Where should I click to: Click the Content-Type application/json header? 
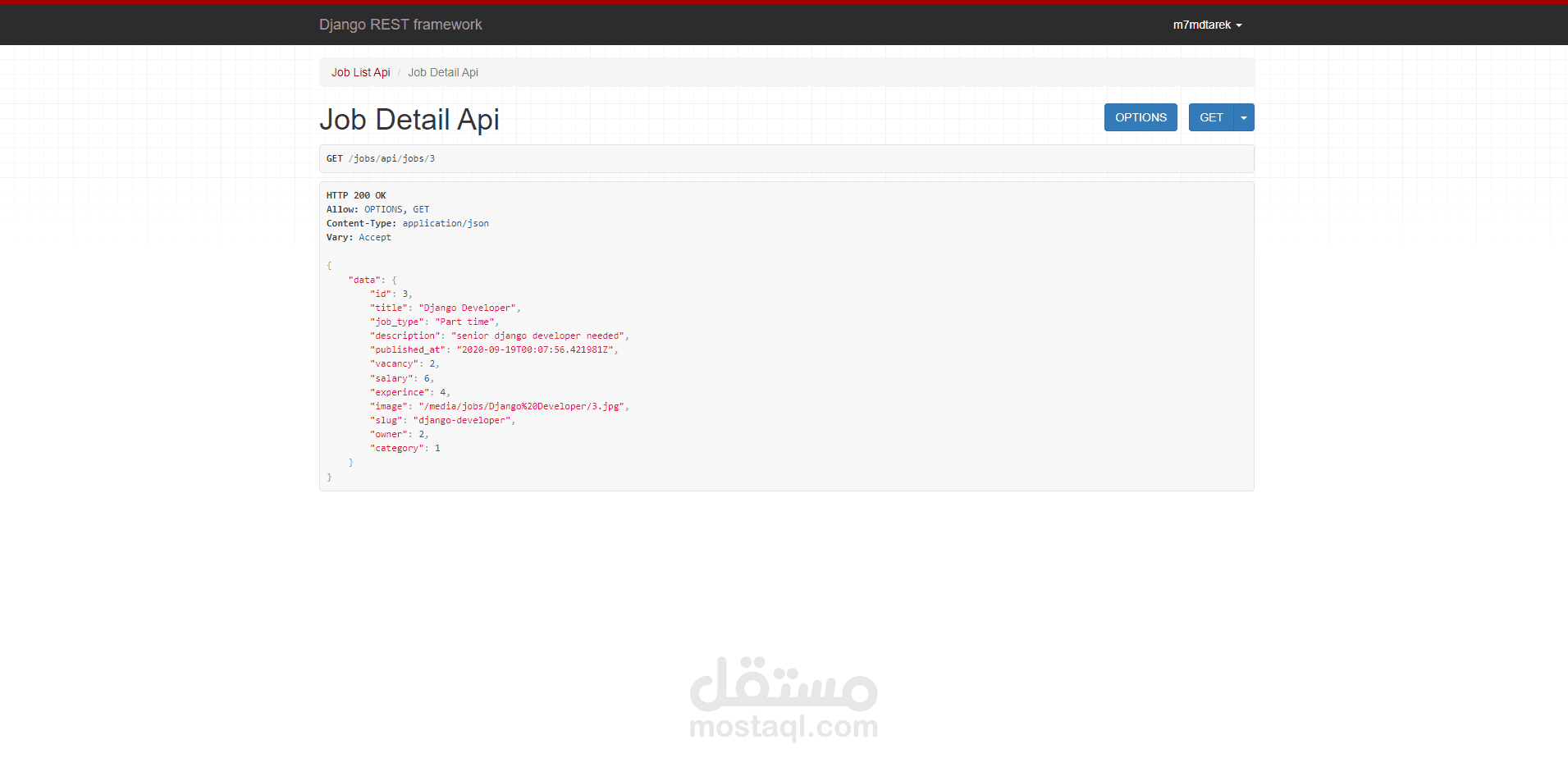click(408, 223)
